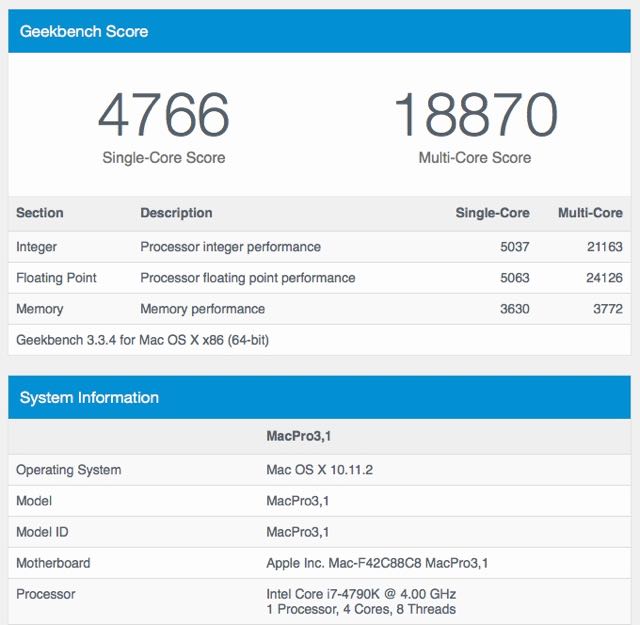Viewport: 640px width, 625px height.
Task: Click 'Processor integer performance' description
Action: 230,247
